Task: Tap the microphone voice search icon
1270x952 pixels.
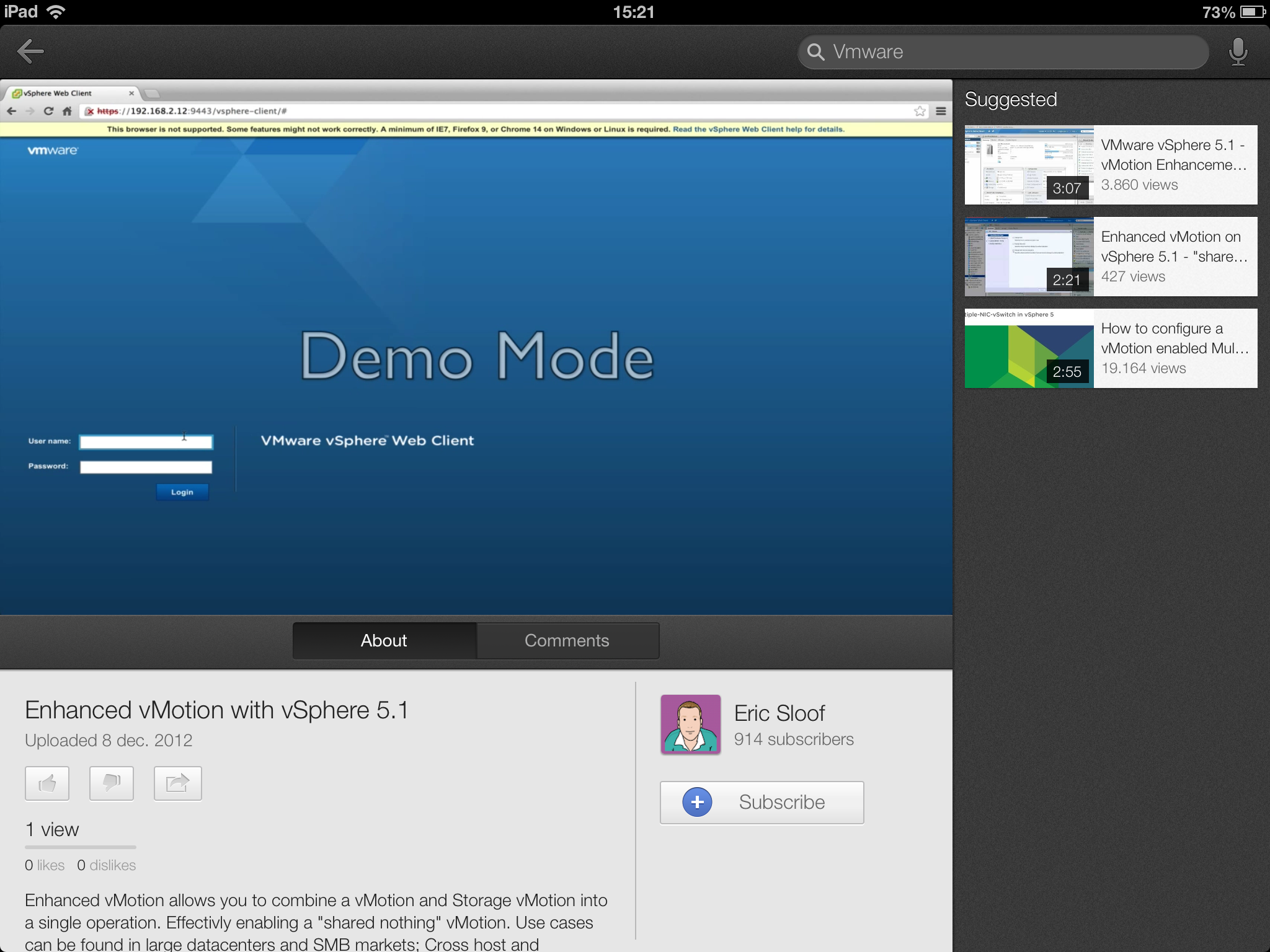Action: point(1238,51)
